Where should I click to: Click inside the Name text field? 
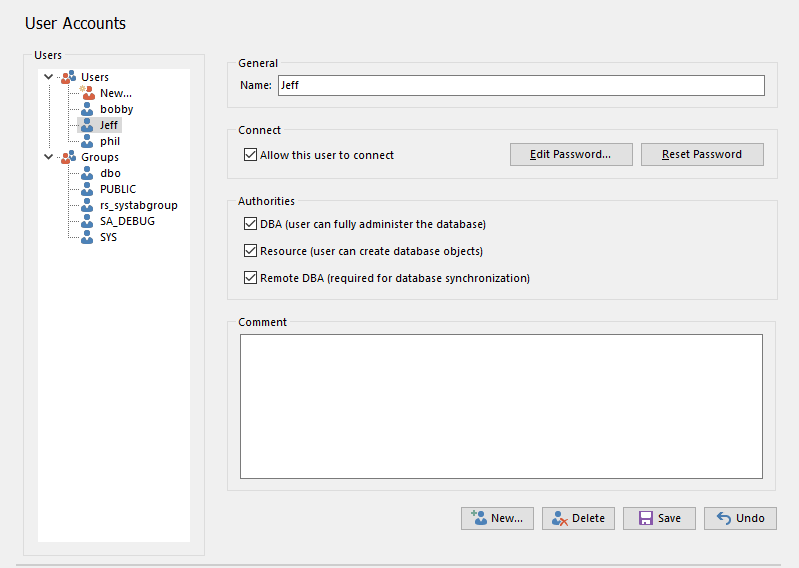520,86
